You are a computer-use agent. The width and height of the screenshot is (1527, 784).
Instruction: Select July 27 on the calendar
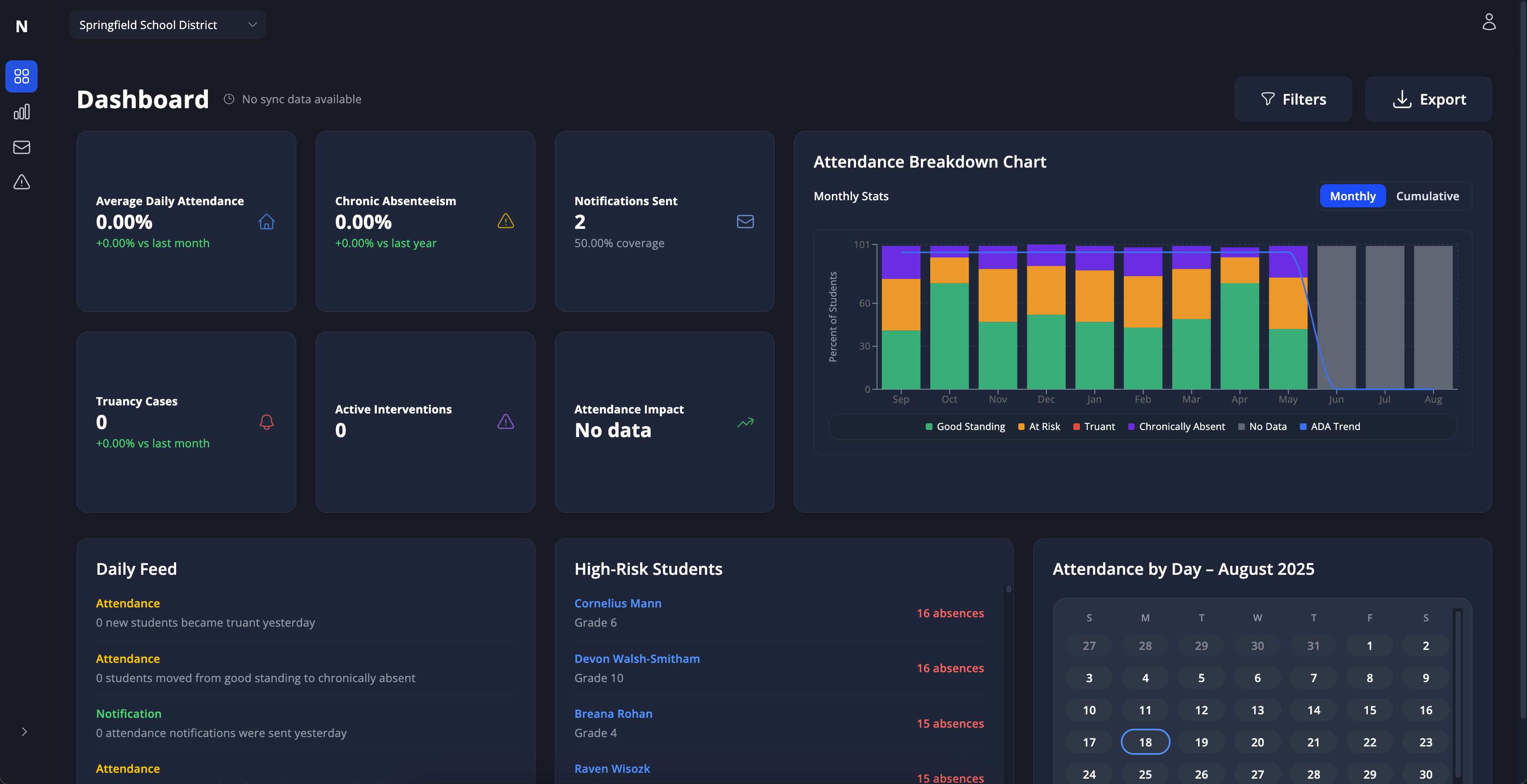[1089, 645]
